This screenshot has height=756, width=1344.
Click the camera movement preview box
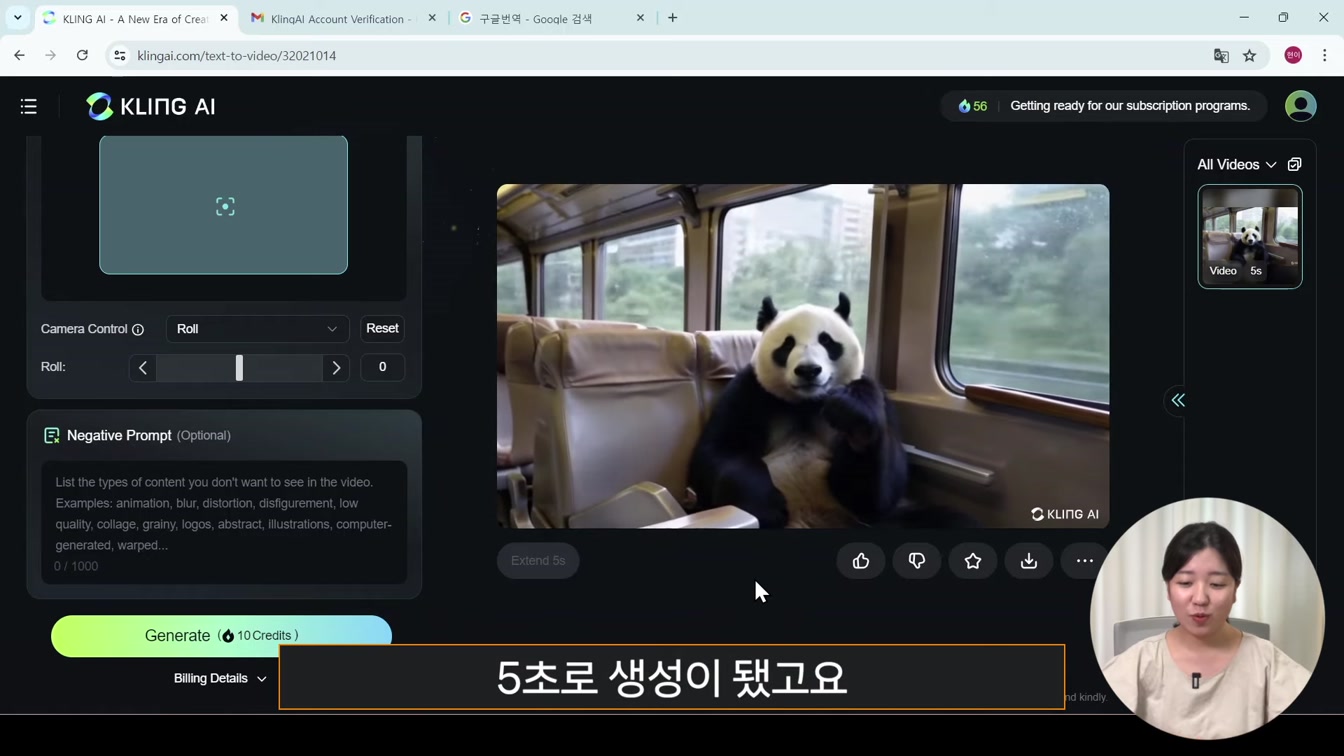coord(224,205)
